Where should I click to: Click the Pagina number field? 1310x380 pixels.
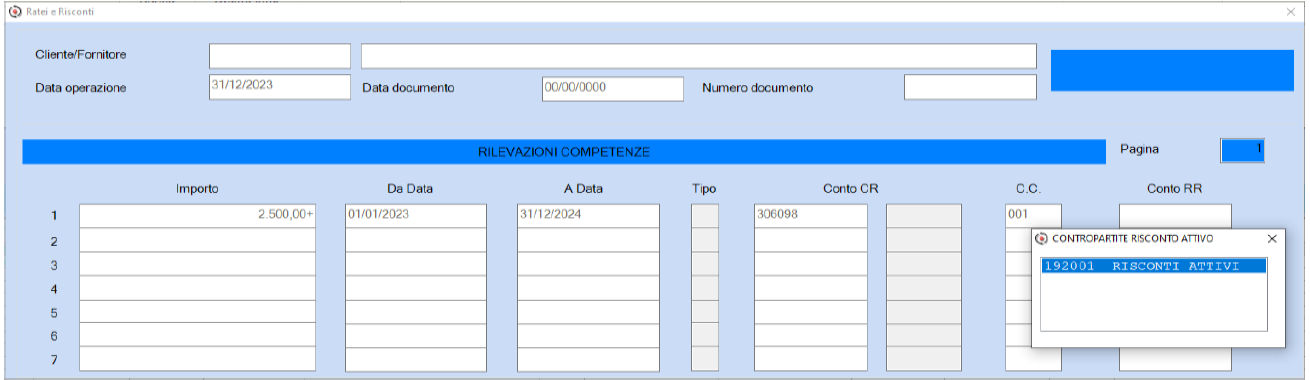(1242, 150)
